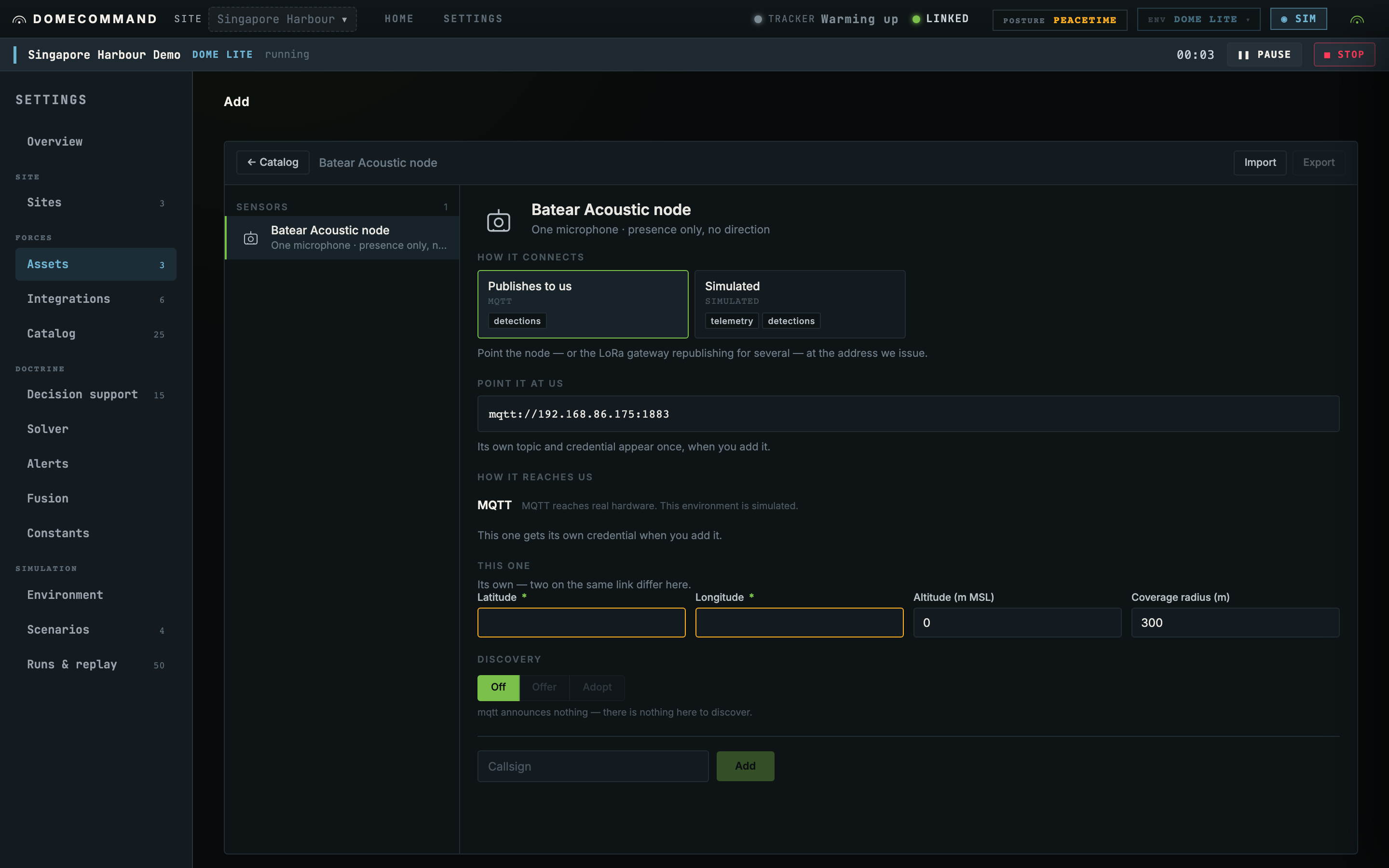Click the Singapore Harbour Demo run title
The width and height of the screenshot is (1389, 868).
tap(104, 54)
